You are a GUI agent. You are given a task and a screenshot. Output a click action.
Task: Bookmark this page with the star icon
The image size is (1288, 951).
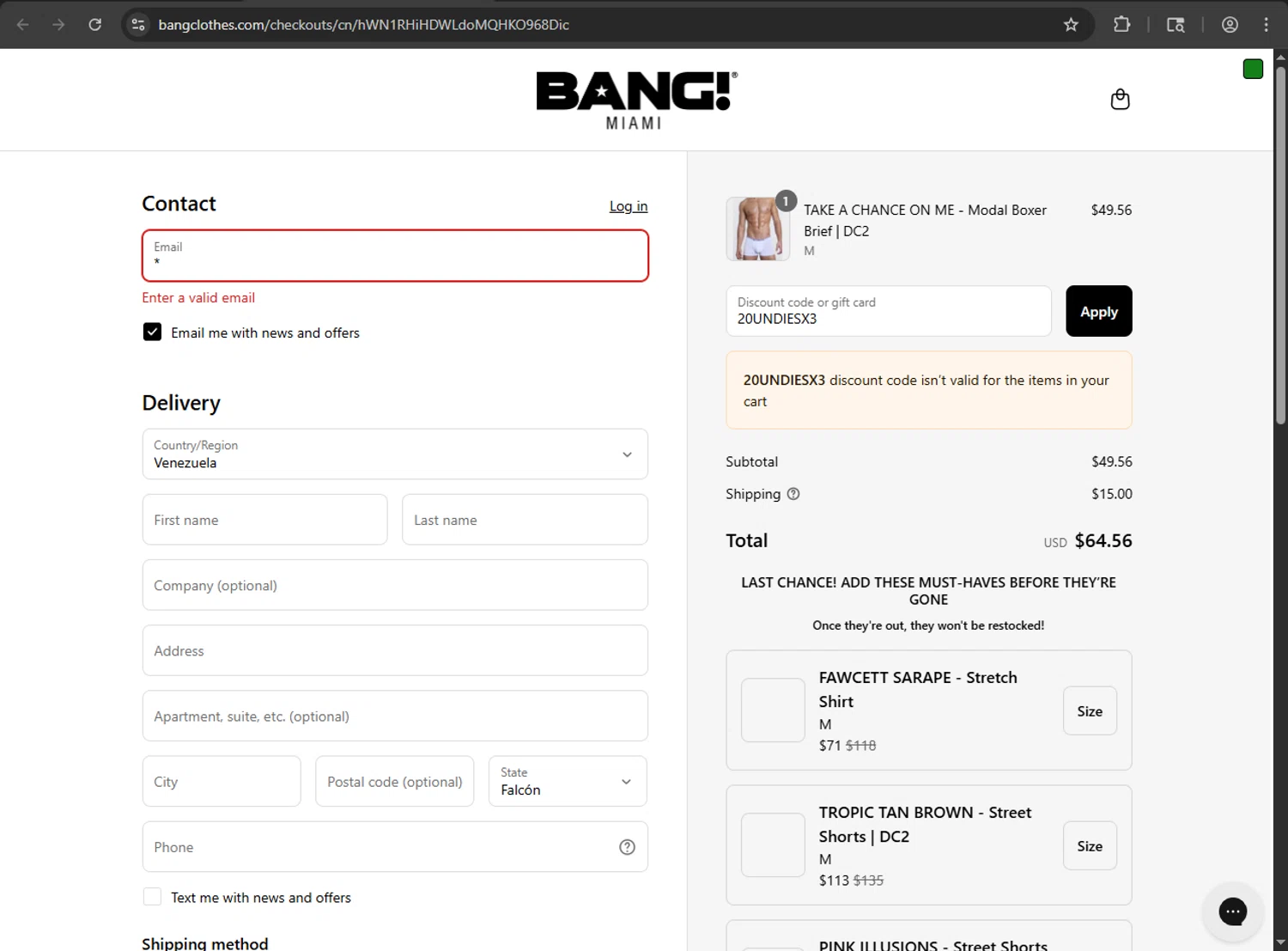click(1071, 25)
